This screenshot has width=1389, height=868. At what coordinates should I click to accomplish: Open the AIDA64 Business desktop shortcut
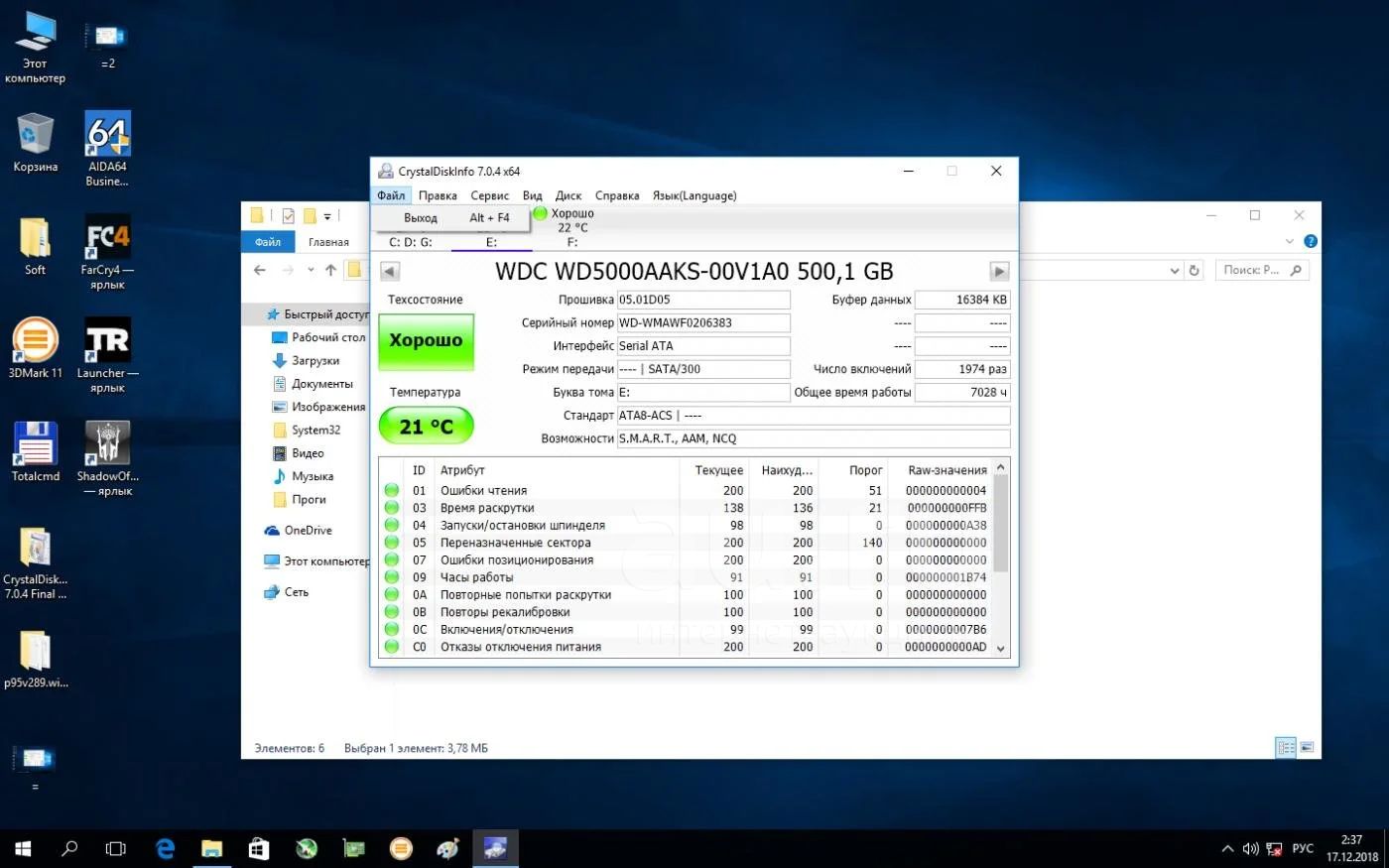(x=107, y=149)
